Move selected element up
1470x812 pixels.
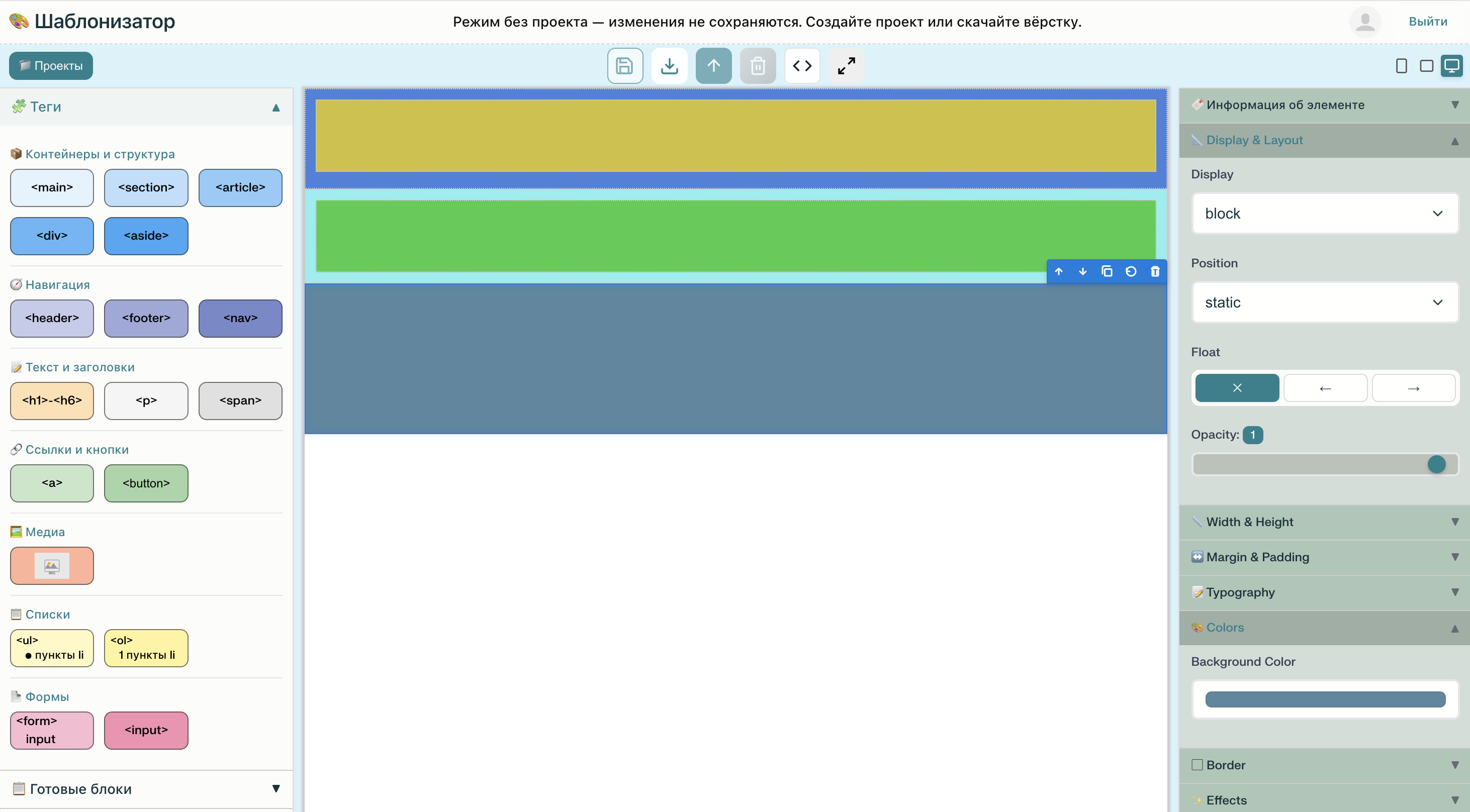(1059, 271)
